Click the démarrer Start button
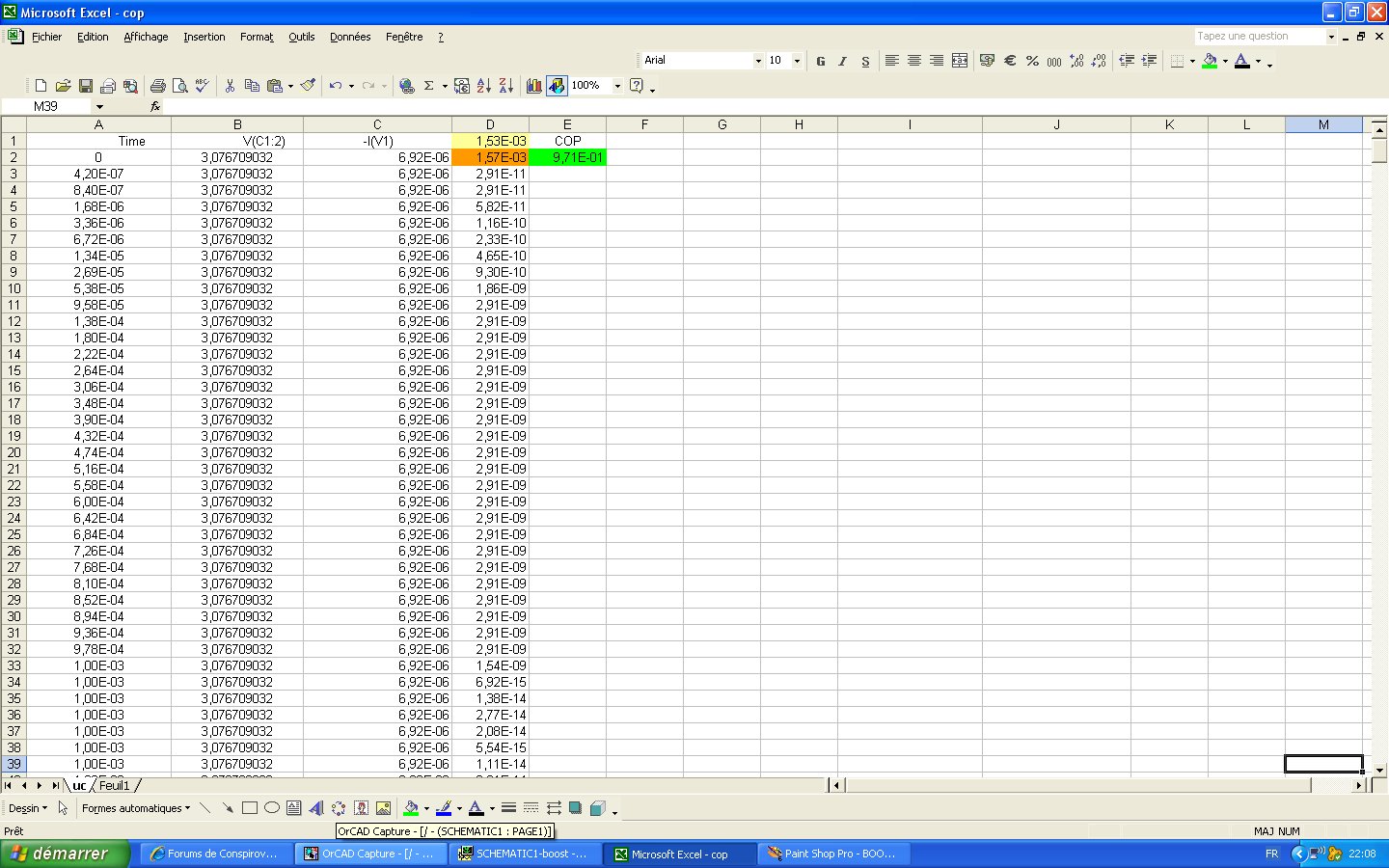Image resolution: width=1389 pixels, height=868 pixels. (x=65, y=854)
